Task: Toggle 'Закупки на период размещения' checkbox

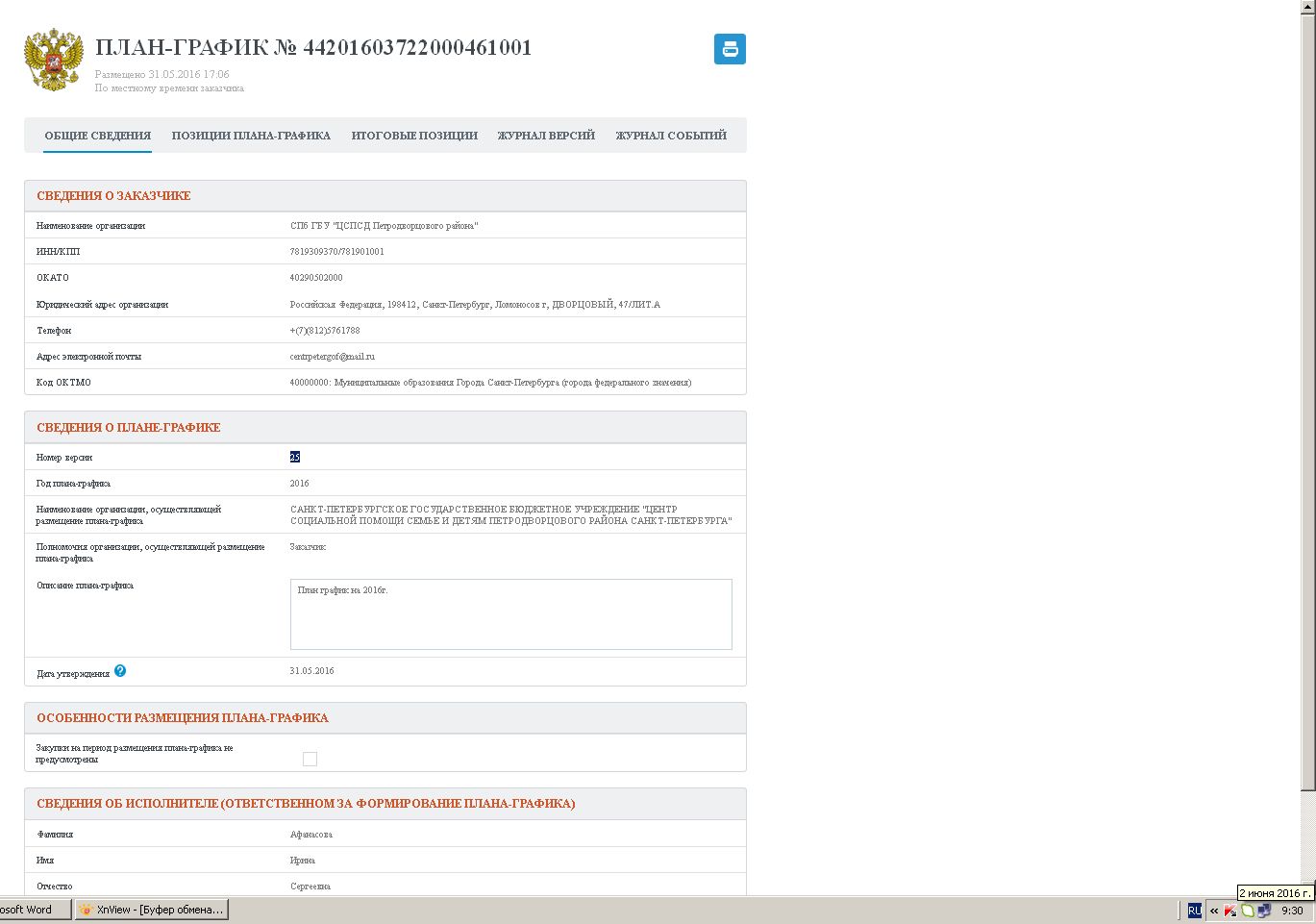Action: coord(310,759)
